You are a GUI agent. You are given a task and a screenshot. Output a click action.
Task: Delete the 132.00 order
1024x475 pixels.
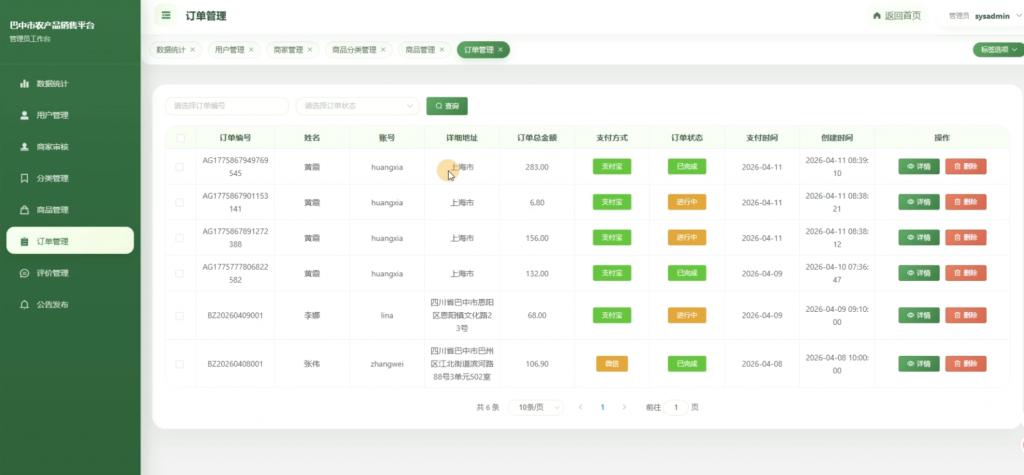(966, 273)
